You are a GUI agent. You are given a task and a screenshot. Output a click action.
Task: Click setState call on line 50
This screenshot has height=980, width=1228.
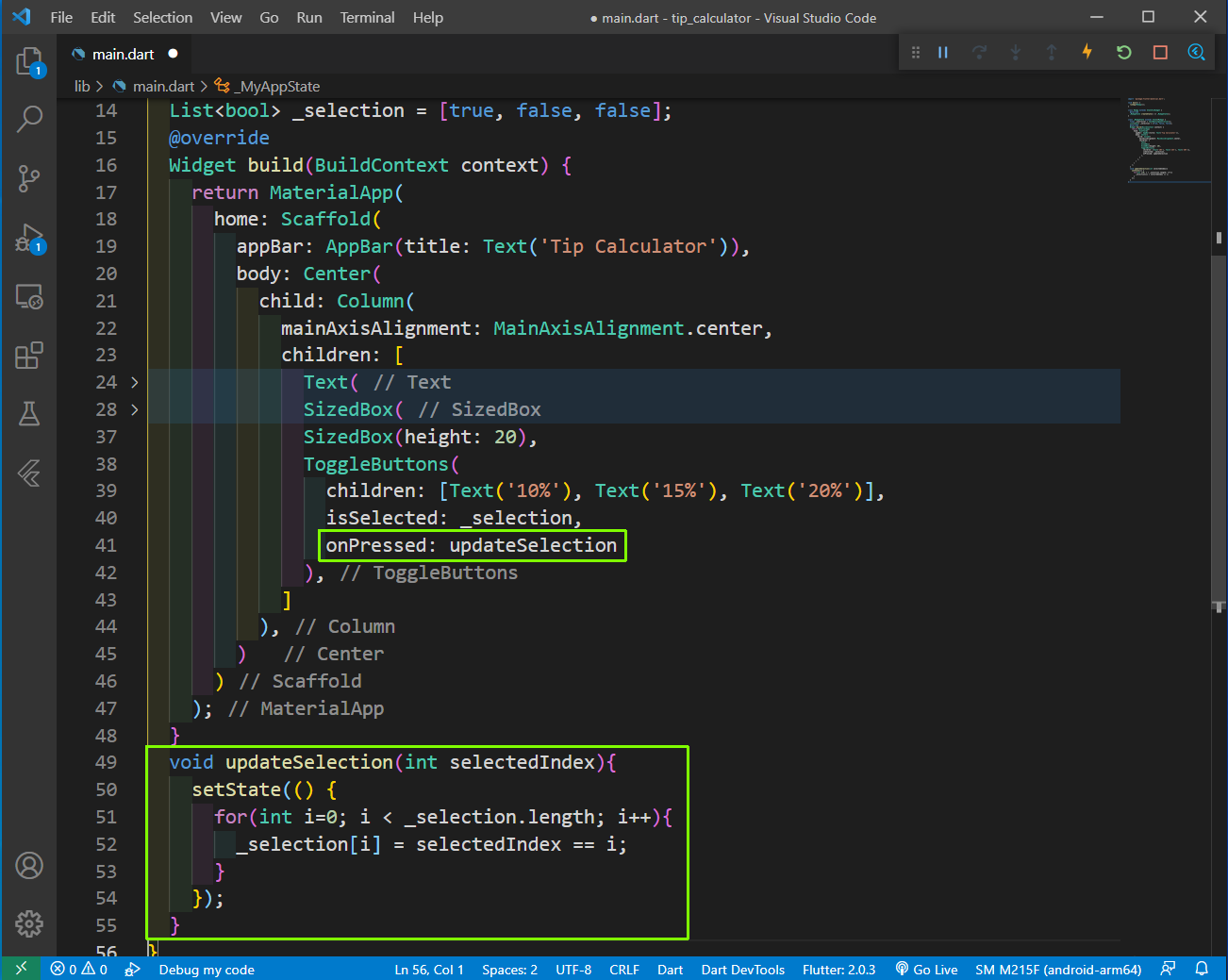(x=236, y=789)
